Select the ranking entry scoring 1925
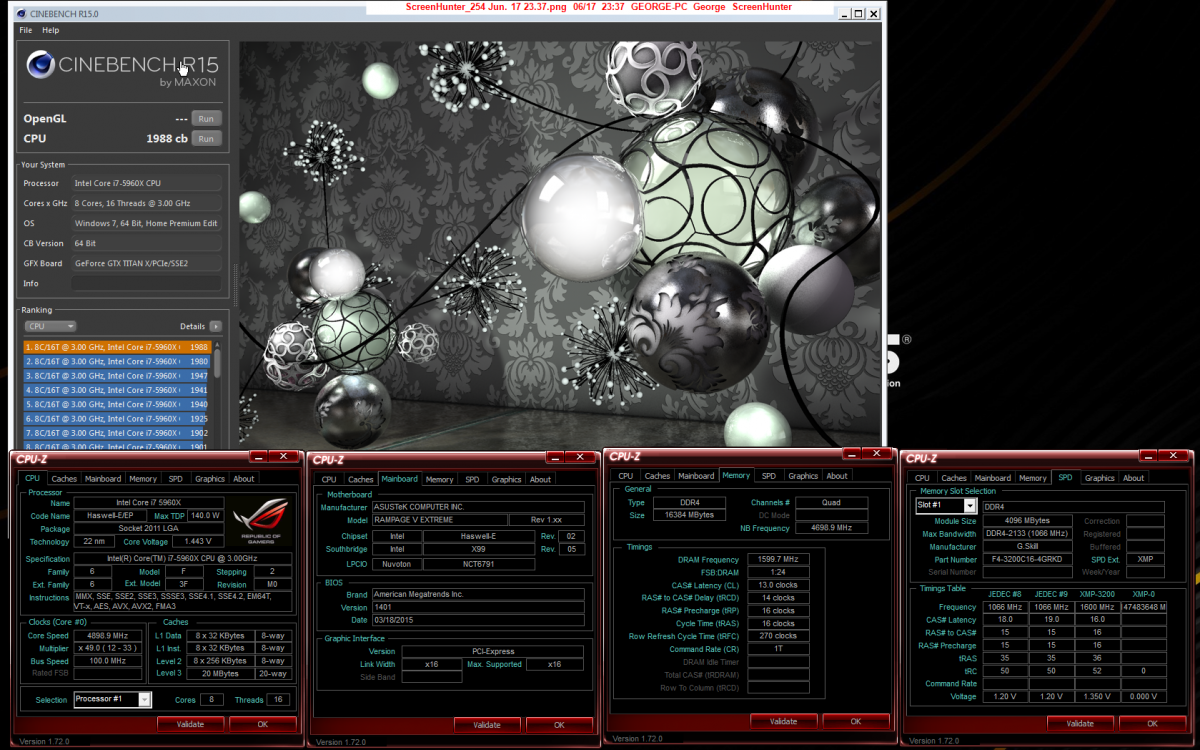The height and width of the screenshot is (750, 1200). (x=116, y=419)
